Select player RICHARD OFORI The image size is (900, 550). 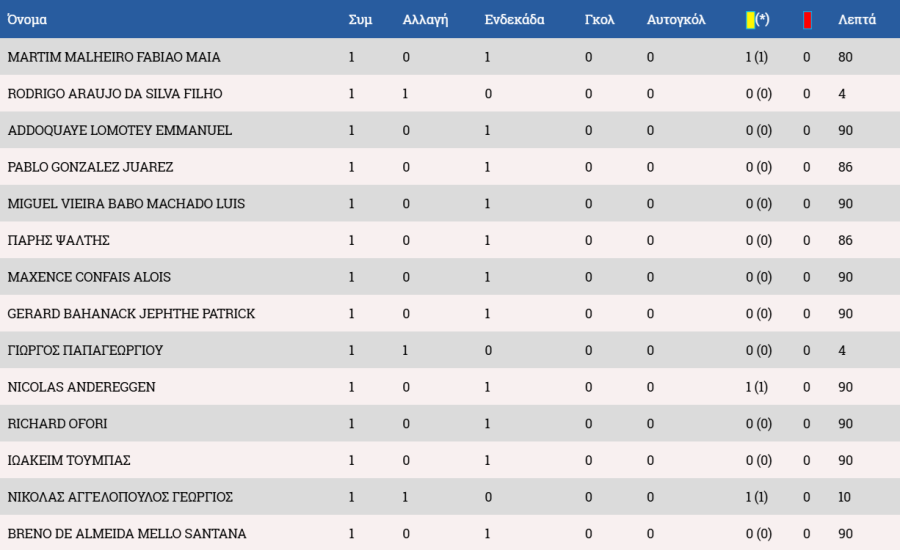click(57, 424)
